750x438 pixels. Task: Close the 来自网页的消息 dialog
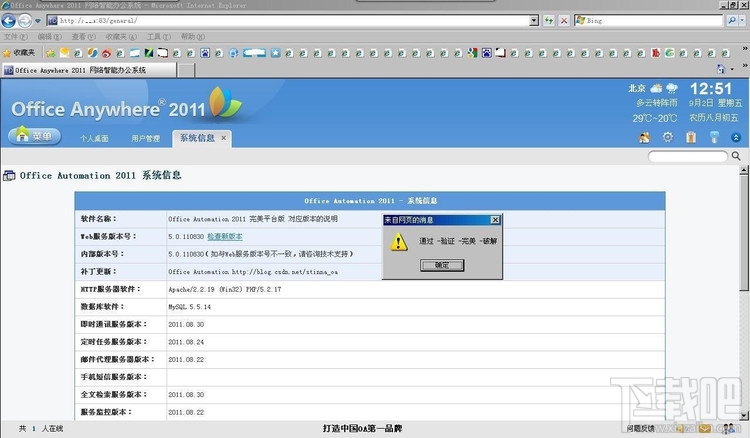coord(495,219)
